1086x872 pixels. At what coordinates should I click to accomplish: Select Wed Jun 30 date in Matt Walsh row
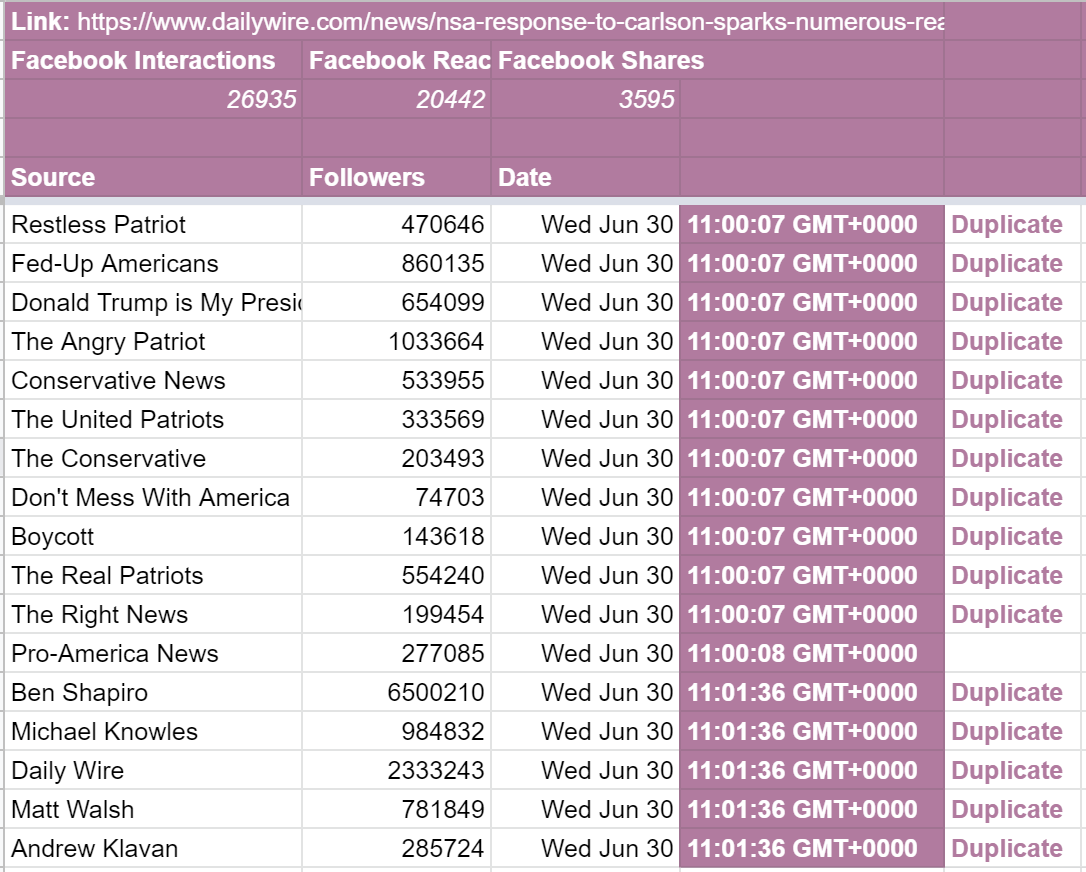(607, 810)
